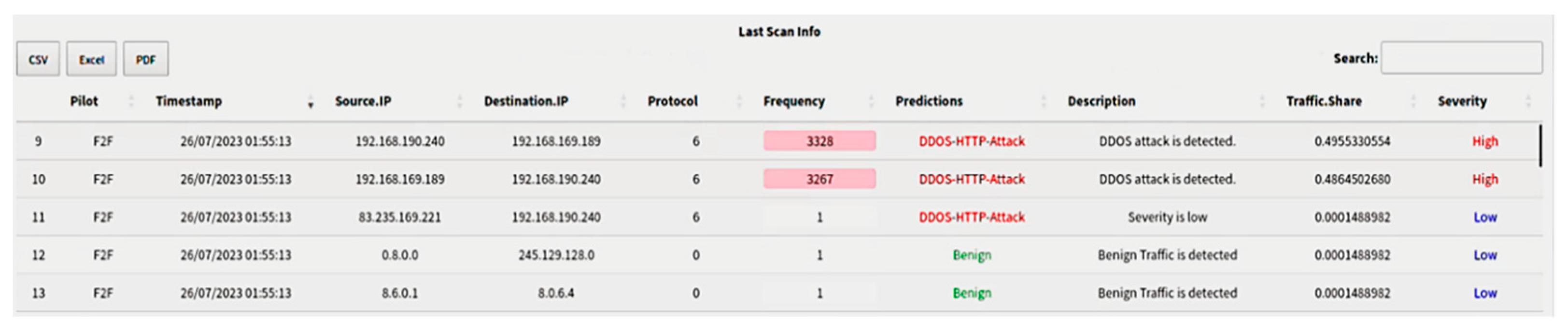Export the table to Excel
The height and width of the screenshot is (331, 1568).
pyautogui.click(x=91, y=59)
